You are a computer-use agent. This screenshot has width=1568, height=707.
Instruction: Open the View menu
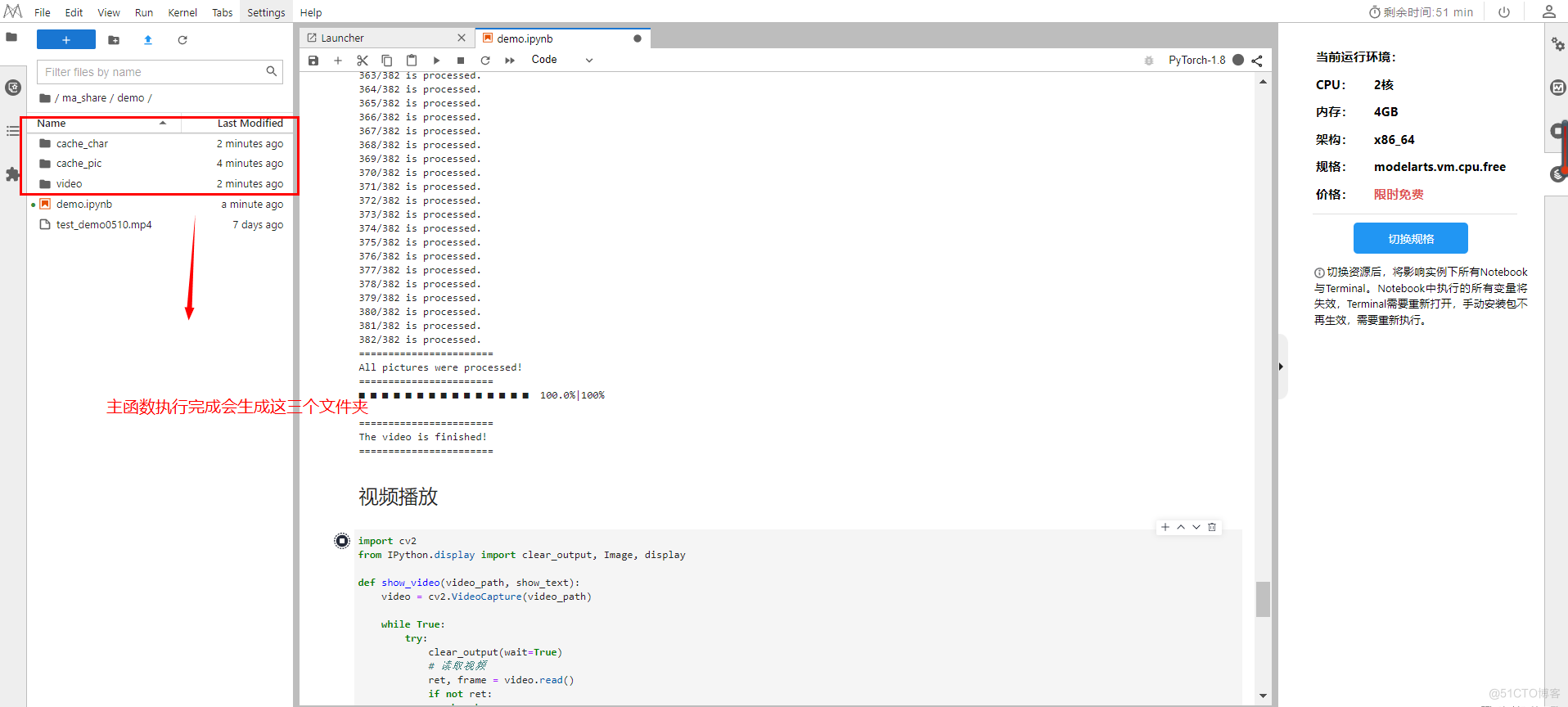point(109,12)
